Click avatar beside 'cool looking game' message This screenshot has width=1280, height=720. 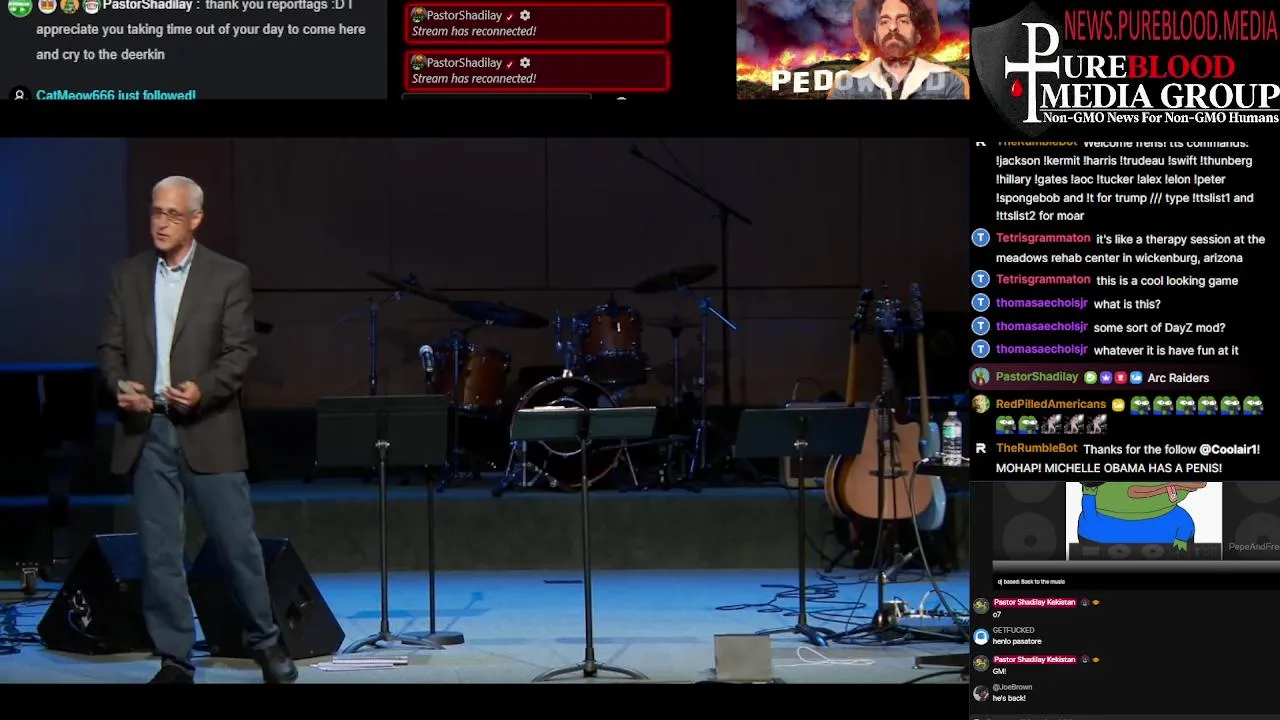[980, 279]
